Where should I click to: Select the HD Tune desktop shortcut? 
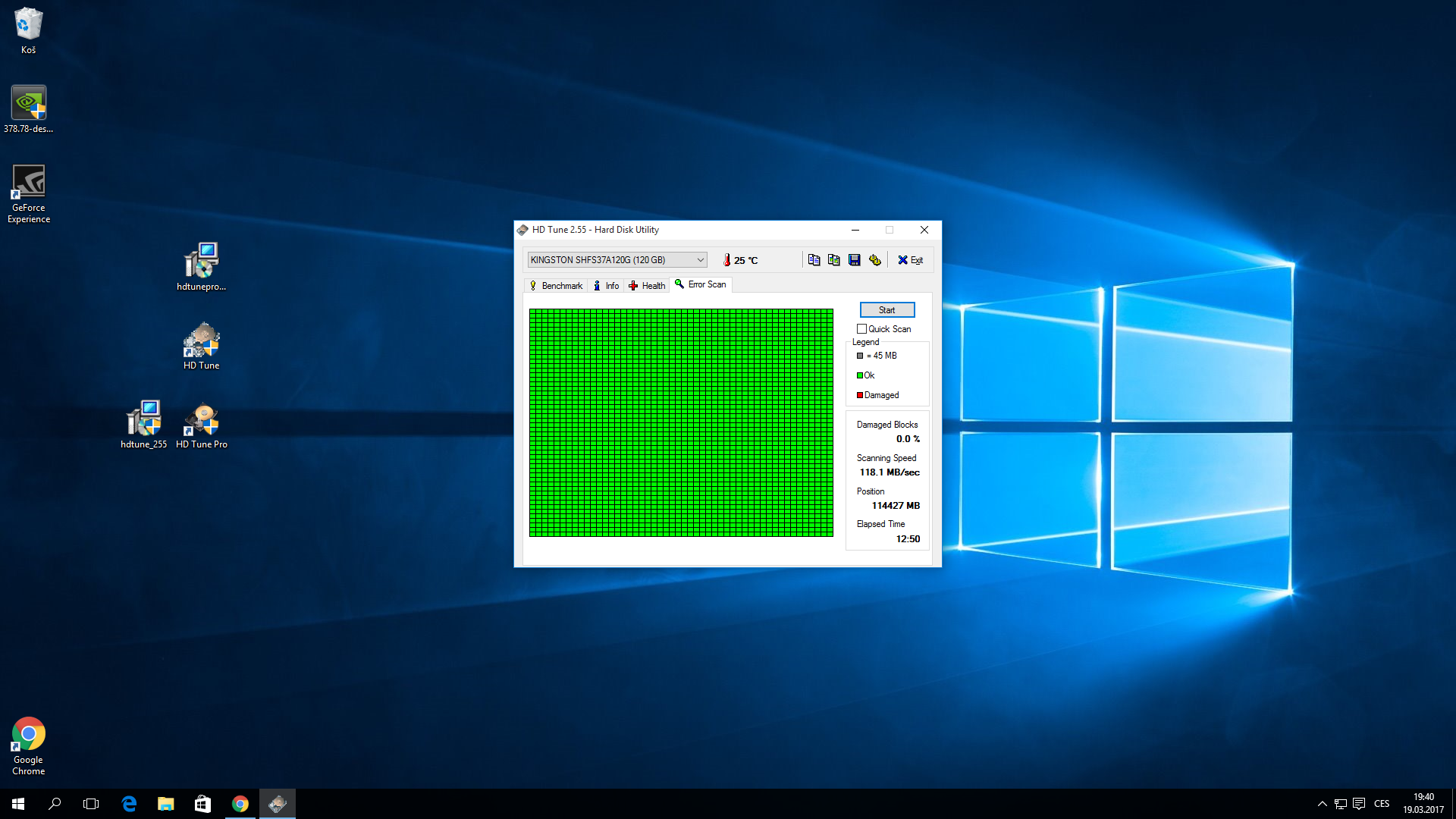[x=202, y=347]
